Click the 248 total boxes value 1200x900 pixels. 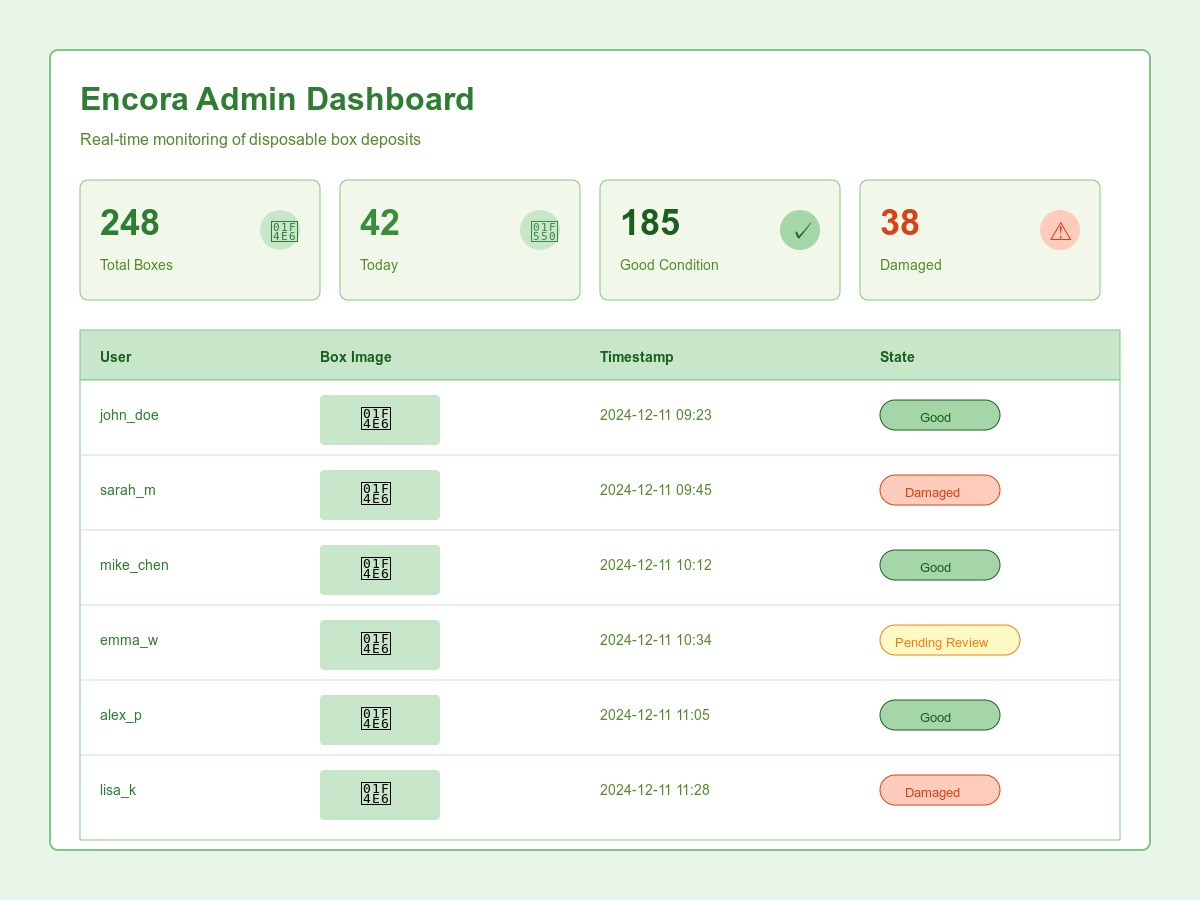point(130,223)
